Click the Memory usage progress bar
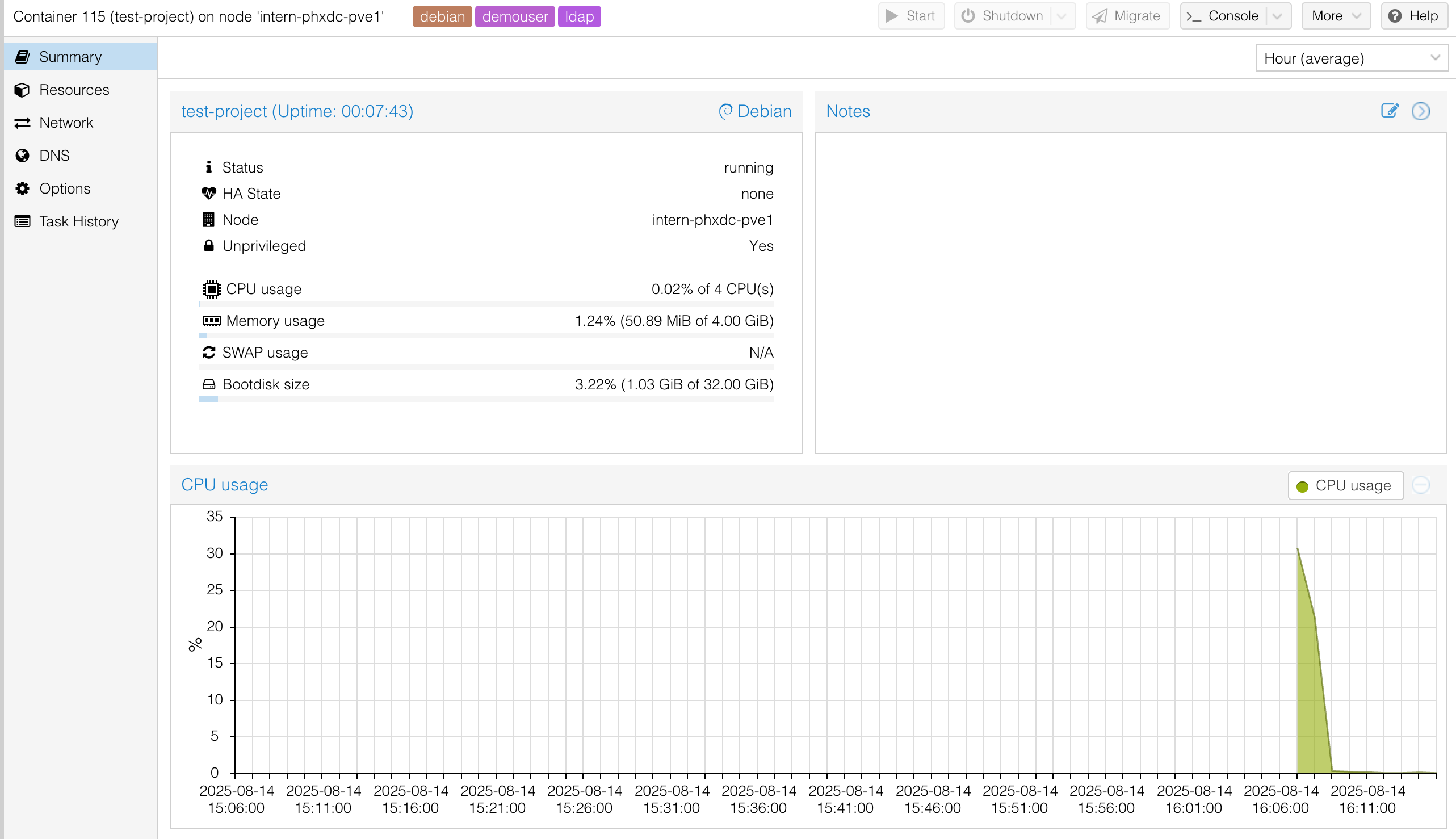 coord(487,335)
